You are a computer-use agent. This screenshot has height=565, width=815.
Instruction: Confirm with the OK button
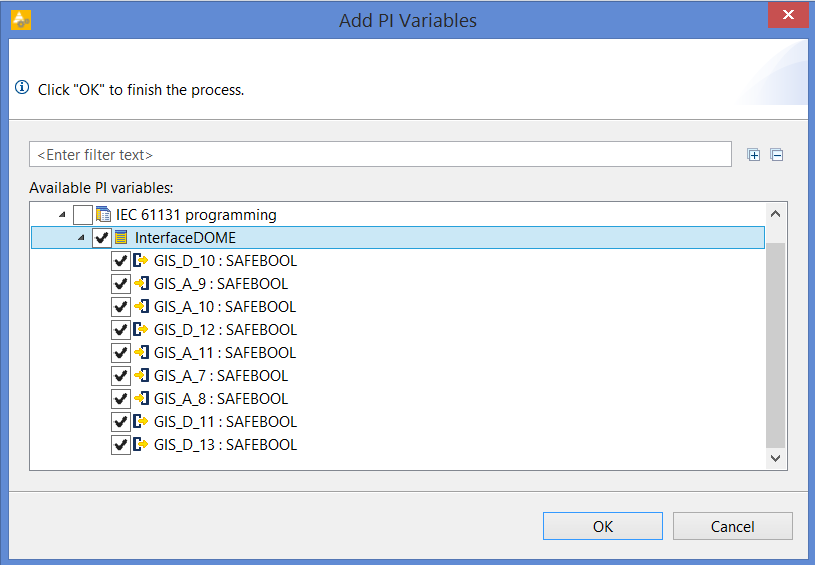click(x=603, y=526)
